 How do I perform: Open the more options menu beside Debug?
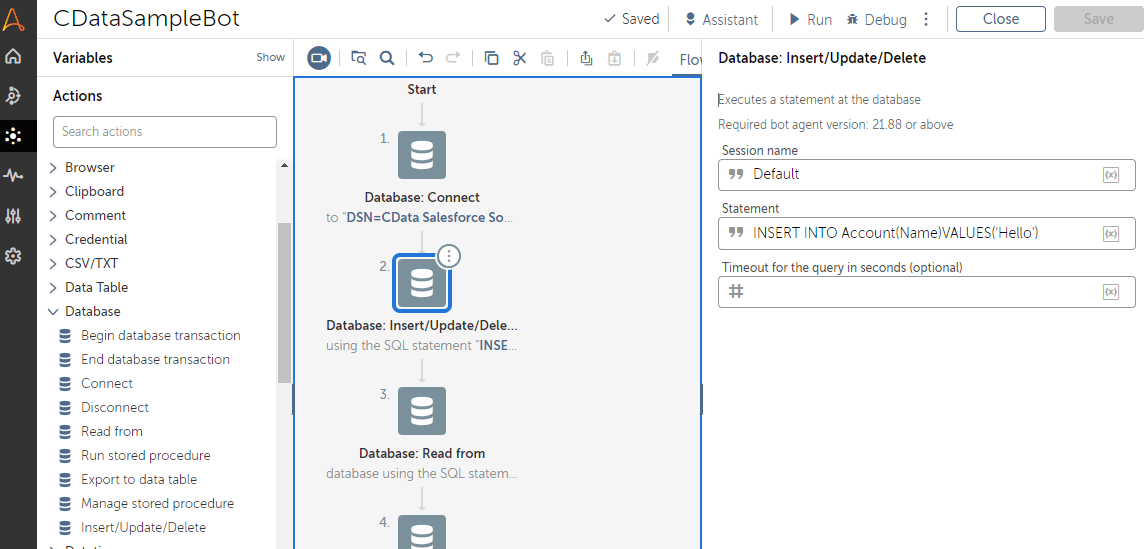click(x=926, y=19)
